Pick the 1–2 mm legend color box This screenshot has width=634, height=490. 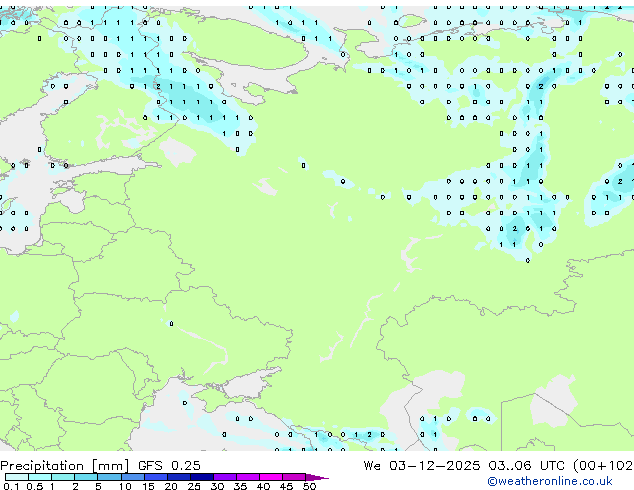63,477
